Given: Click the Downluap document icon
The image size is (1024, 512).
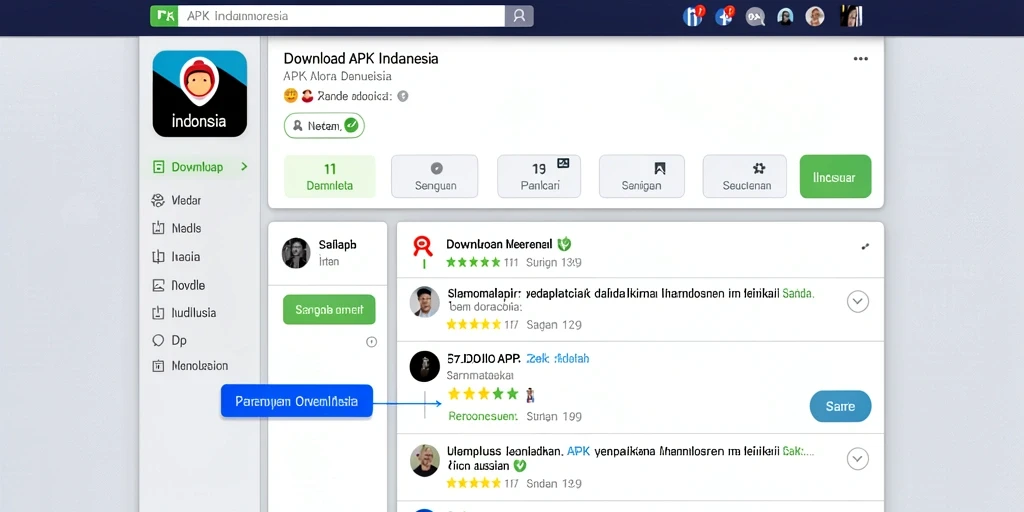Looking at the screenshot, I should (158, 167).
